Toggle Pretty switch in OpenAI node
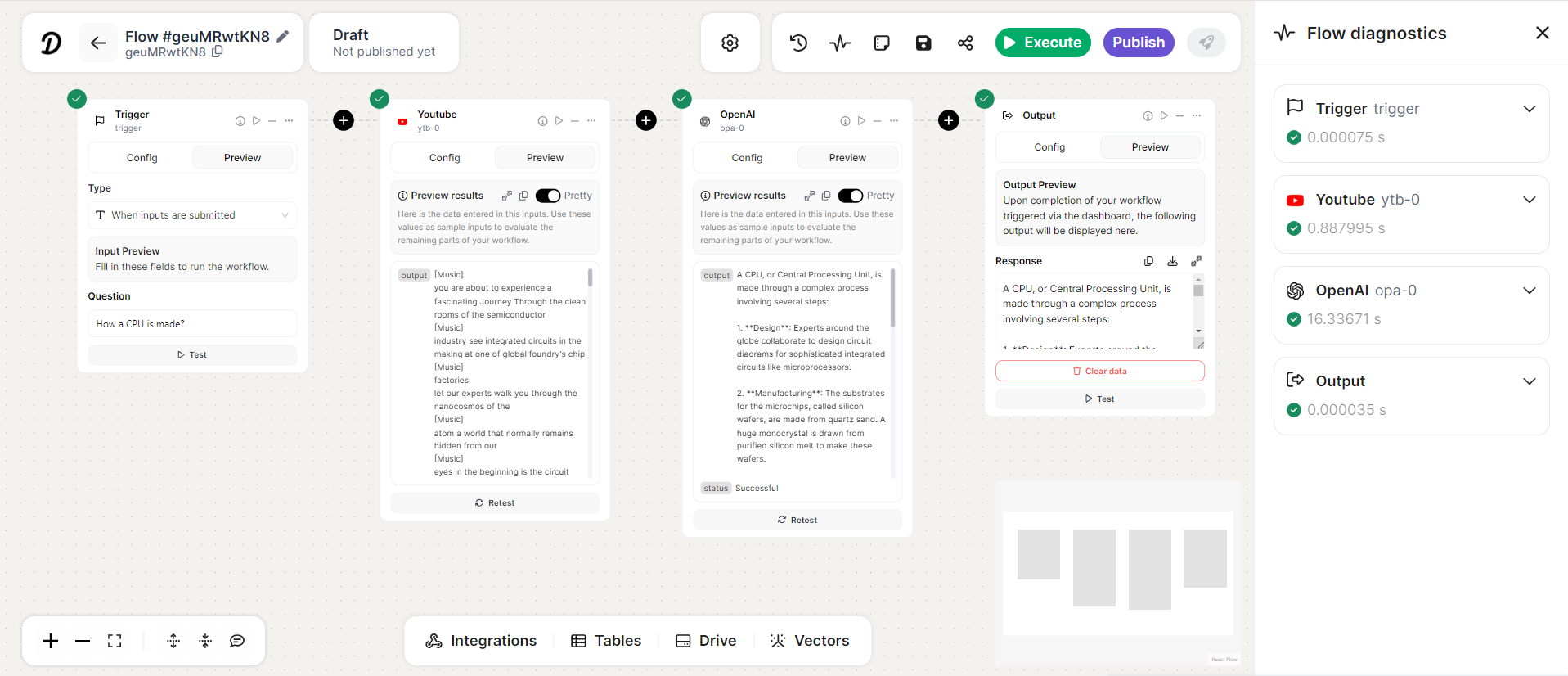The image size is (1568, 676). coord(850,196)
